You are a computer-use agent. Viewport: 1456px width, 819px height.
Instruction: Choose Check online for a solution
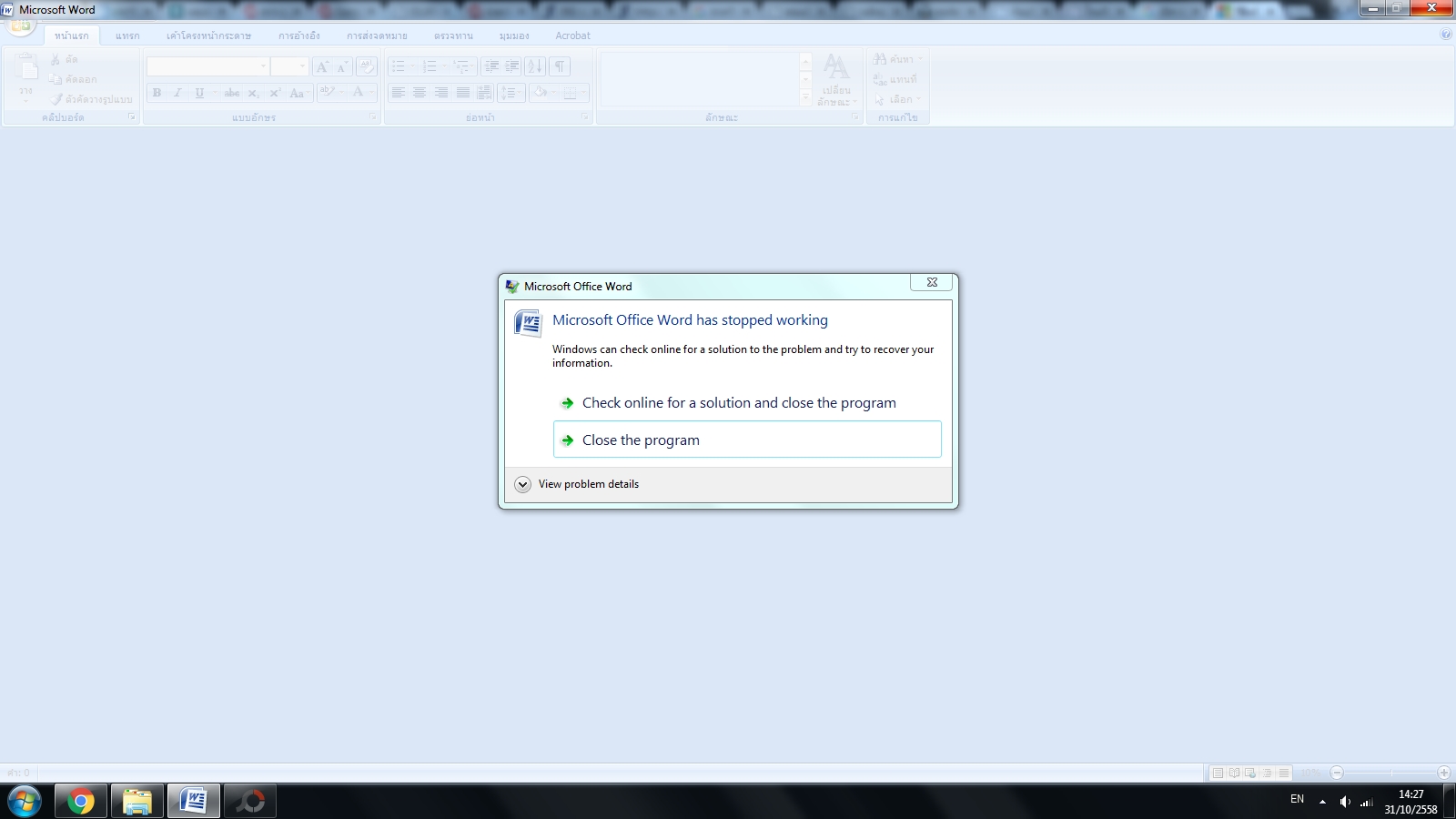pos(747,402)
